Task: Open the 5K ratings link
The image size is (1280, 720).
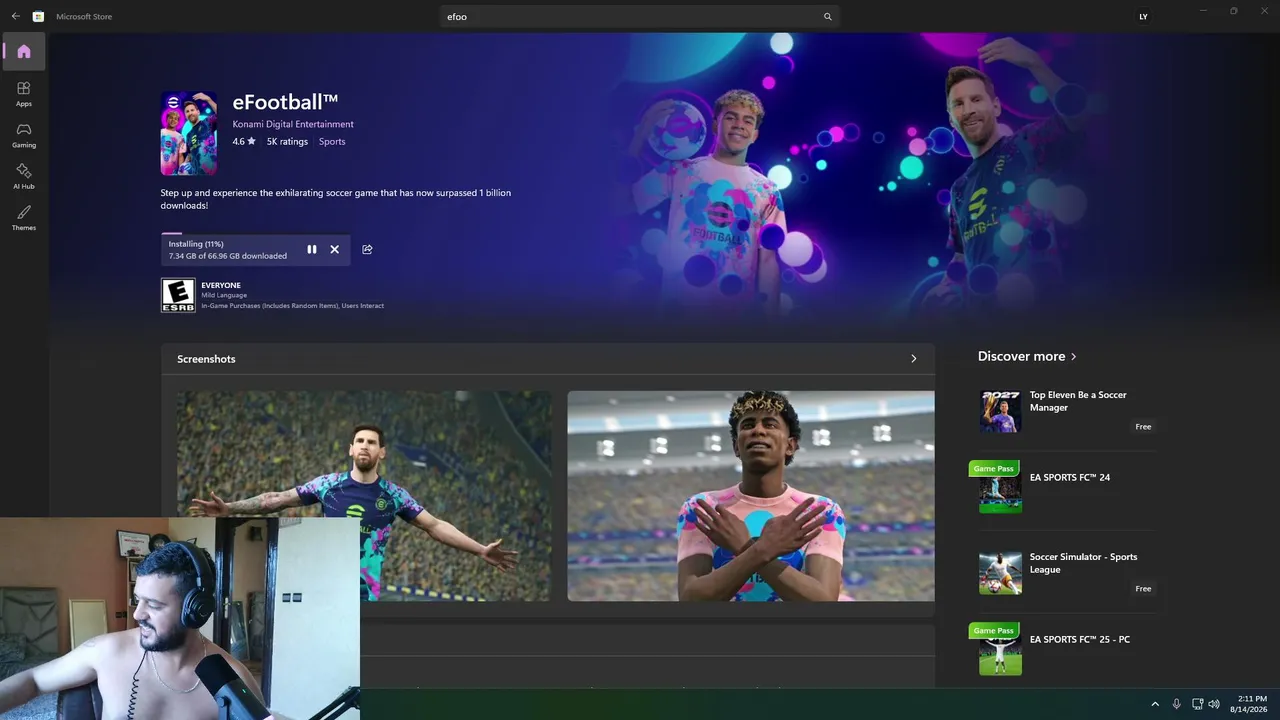Action: click(x=287, y=142)
